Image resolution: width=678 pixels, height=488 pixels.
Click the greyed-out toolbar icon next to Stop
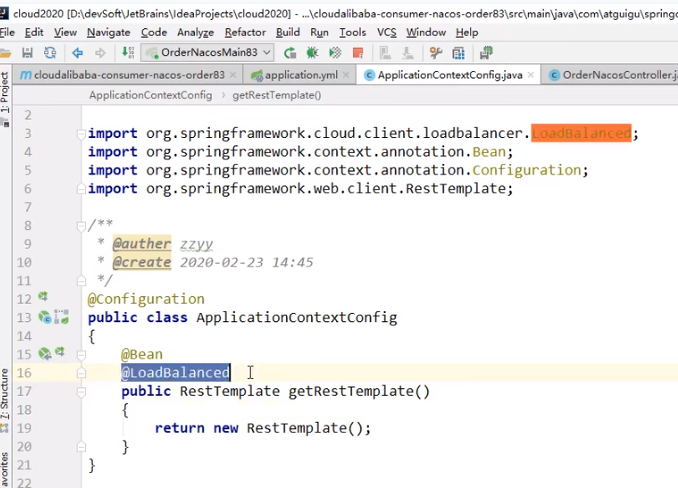pos(385,53)
